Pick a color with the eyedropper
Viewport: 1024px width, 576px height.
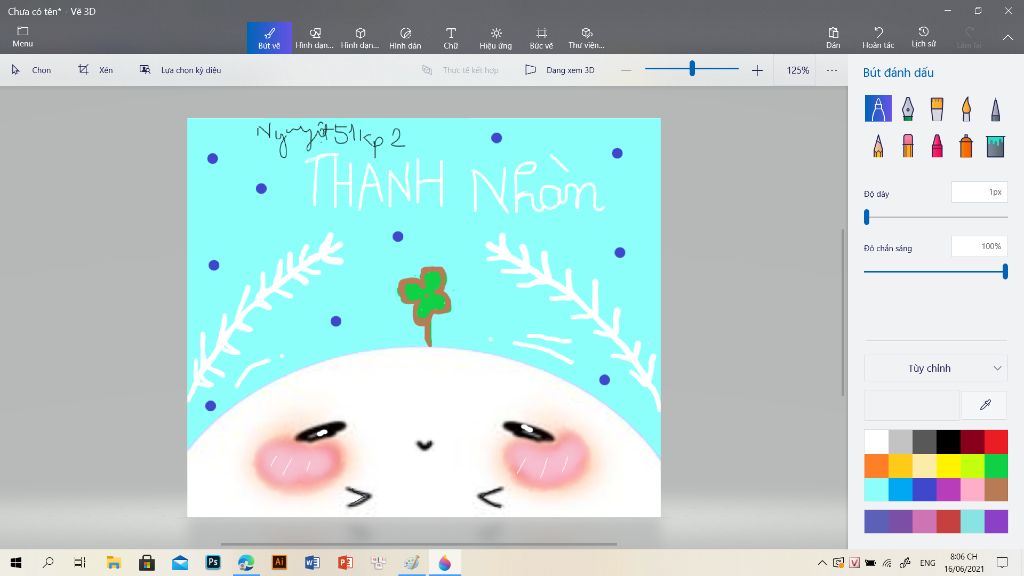(985, 405)
